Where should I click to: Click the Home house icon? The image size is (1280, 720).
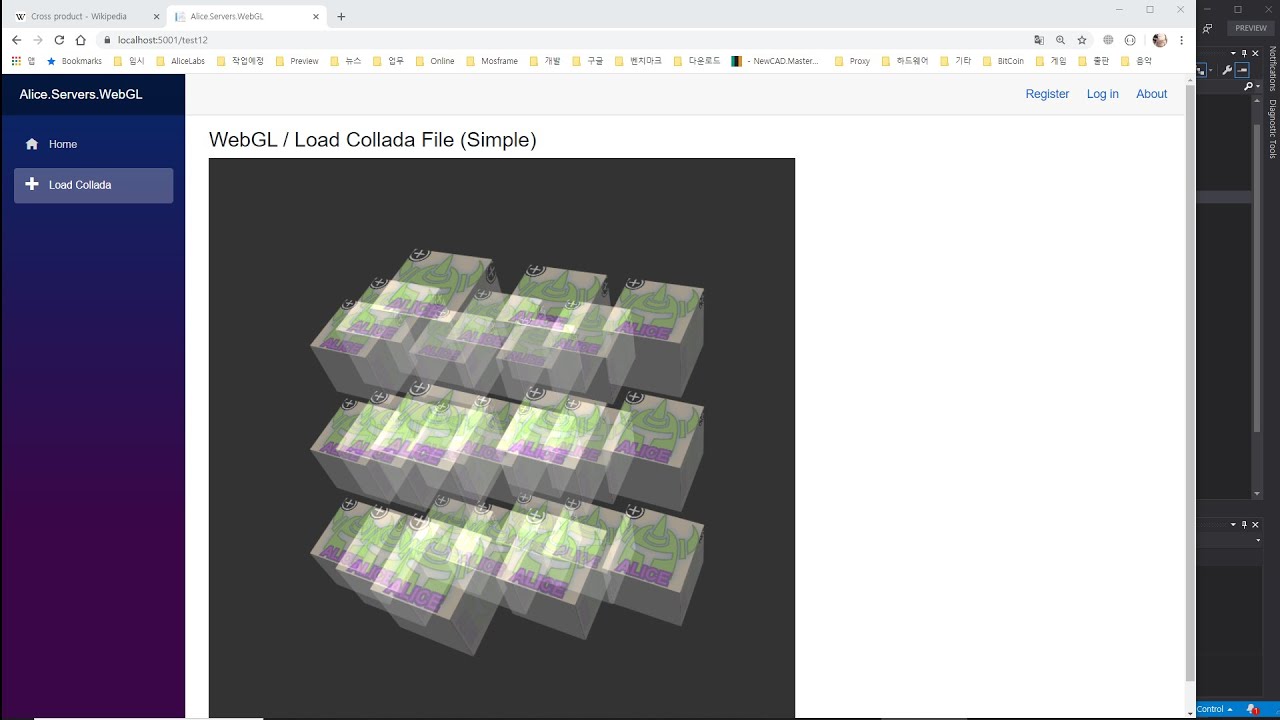point(32,144)
